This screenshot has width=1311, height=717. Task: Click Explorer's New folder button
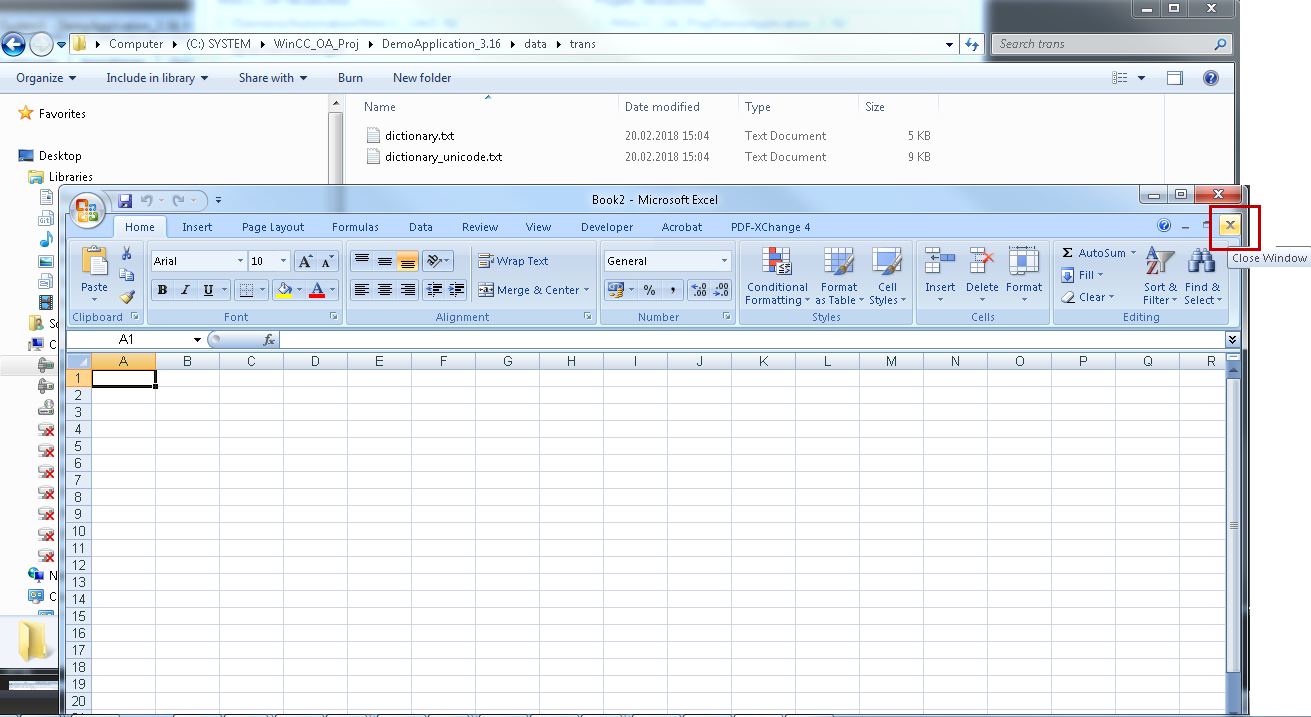(422, 78)
